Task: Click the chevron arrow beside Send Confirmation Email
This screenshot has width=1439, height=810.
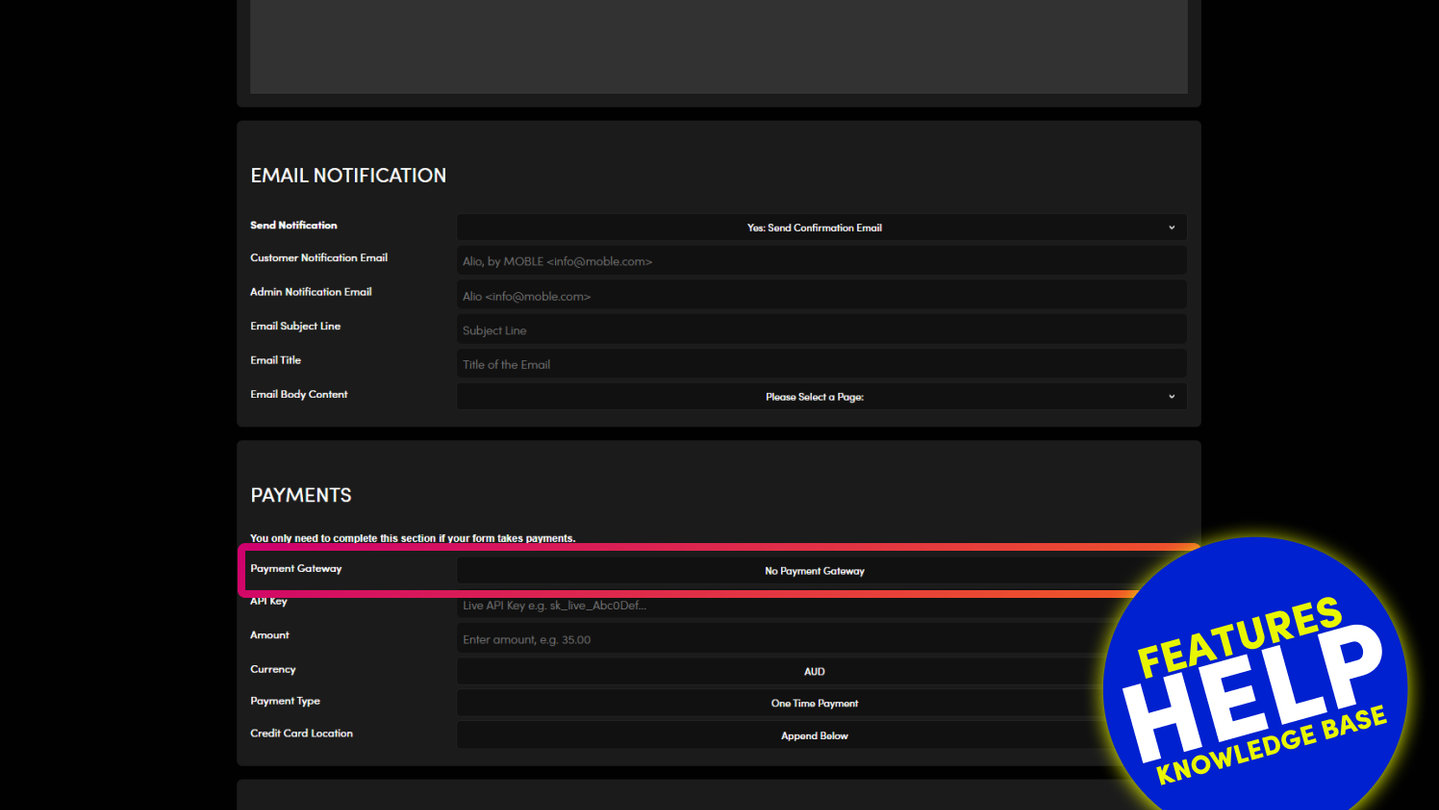Action: pyautogui.click(x=1171, y=228)
